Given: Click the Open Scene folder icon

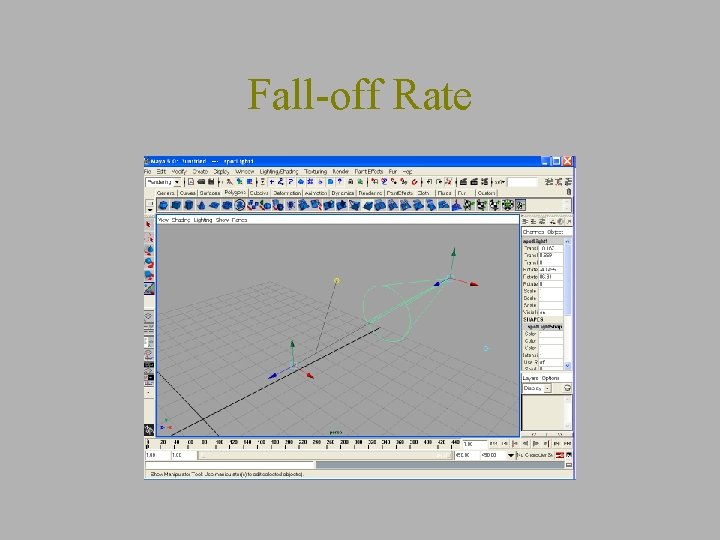Looking at the screenshot, I should (201, 182).
